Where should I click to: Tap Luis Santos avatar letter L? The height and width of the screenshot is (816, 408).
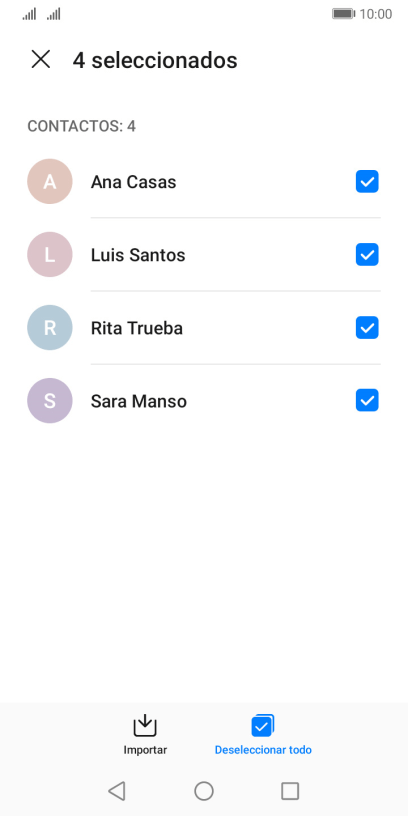[49, 254]
